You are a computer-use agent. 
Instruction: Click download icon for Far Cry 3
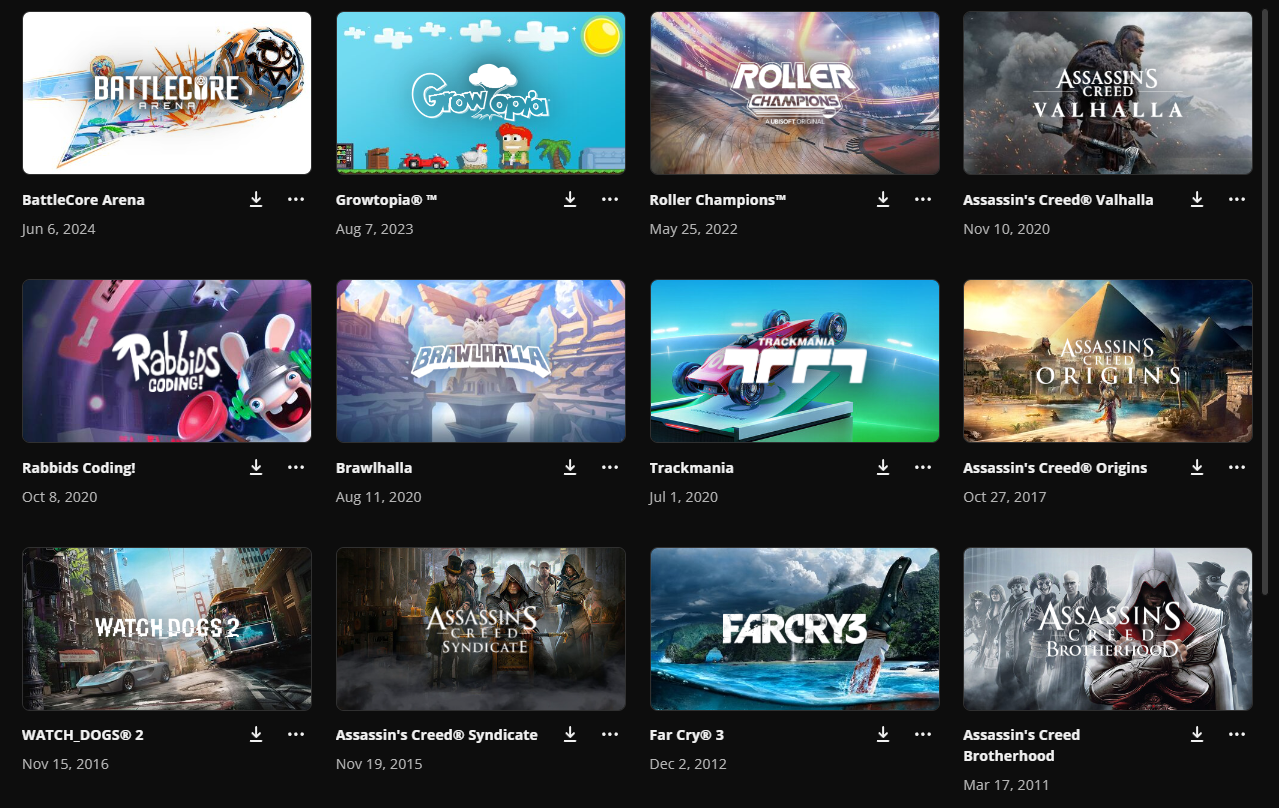[883, 734]
